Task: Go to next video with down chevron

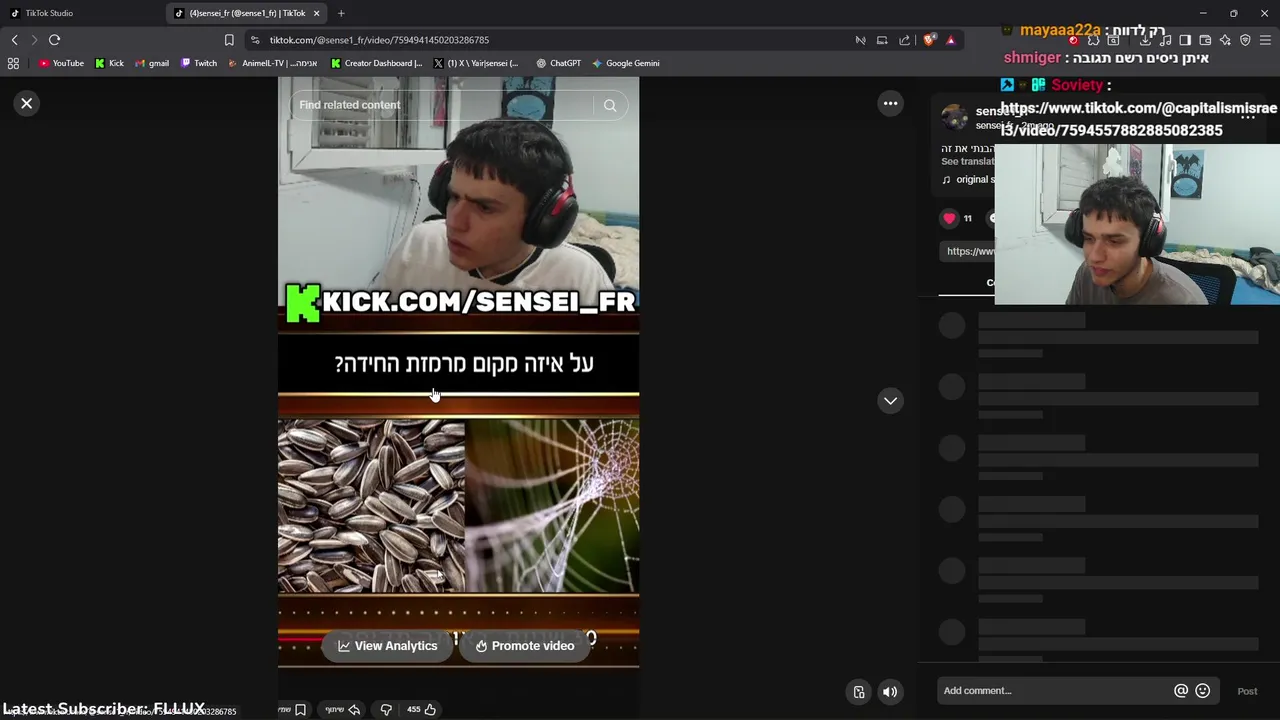Action: [890, 401]
